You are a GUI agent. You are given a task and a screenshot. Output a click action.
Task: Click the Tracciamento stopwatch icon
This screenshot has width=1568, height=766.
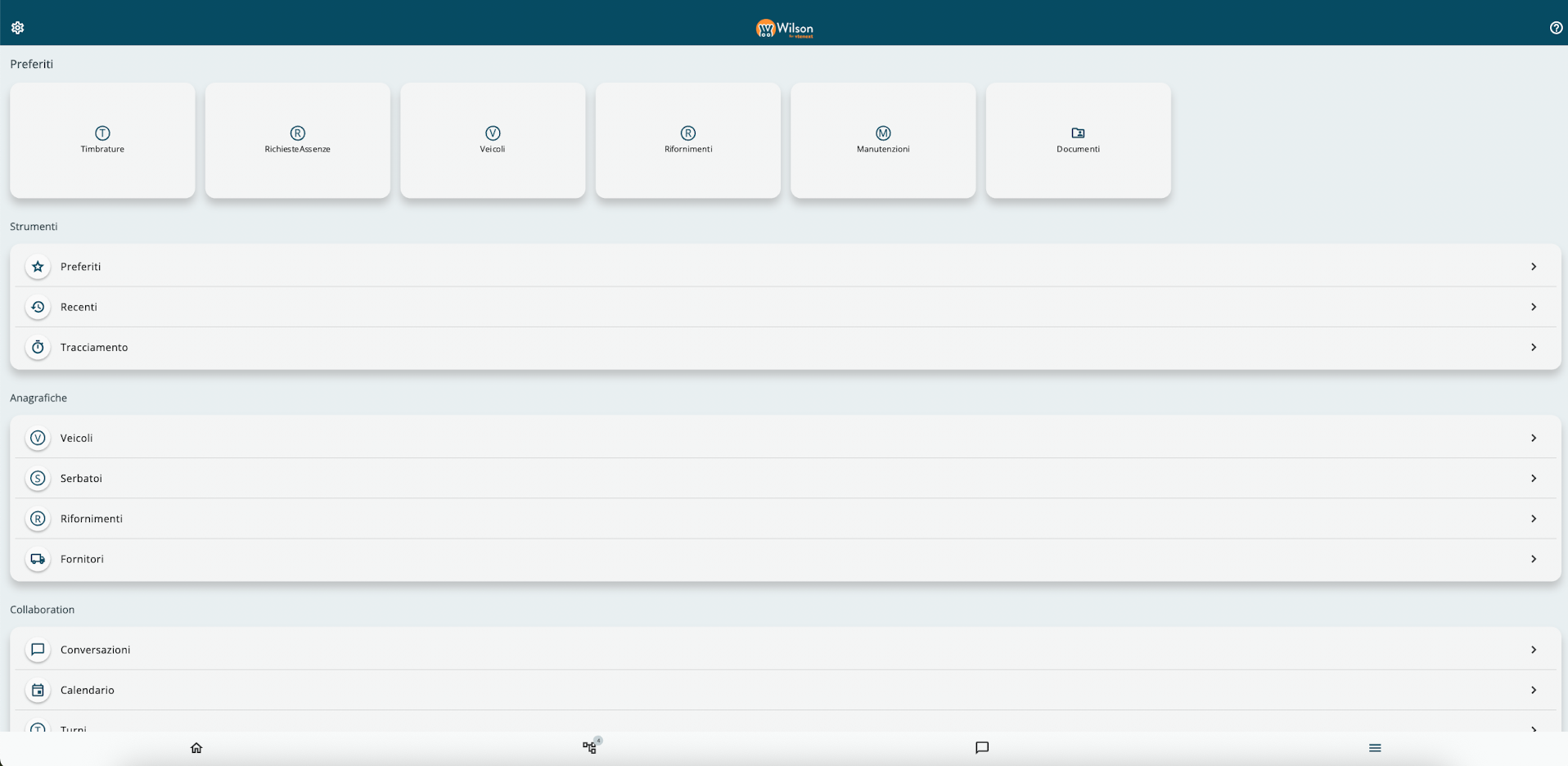tap(38, 347)
